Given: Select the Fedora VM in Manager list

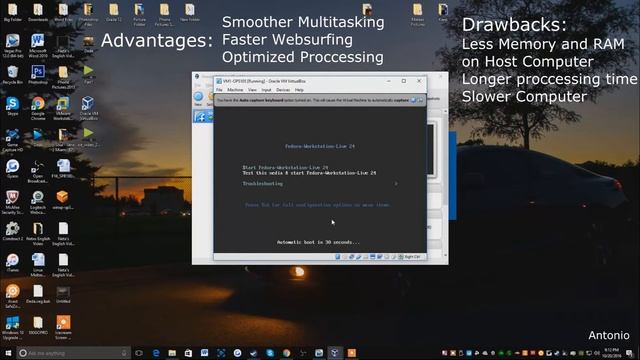Looking at the screenshot, I should 203,117.
